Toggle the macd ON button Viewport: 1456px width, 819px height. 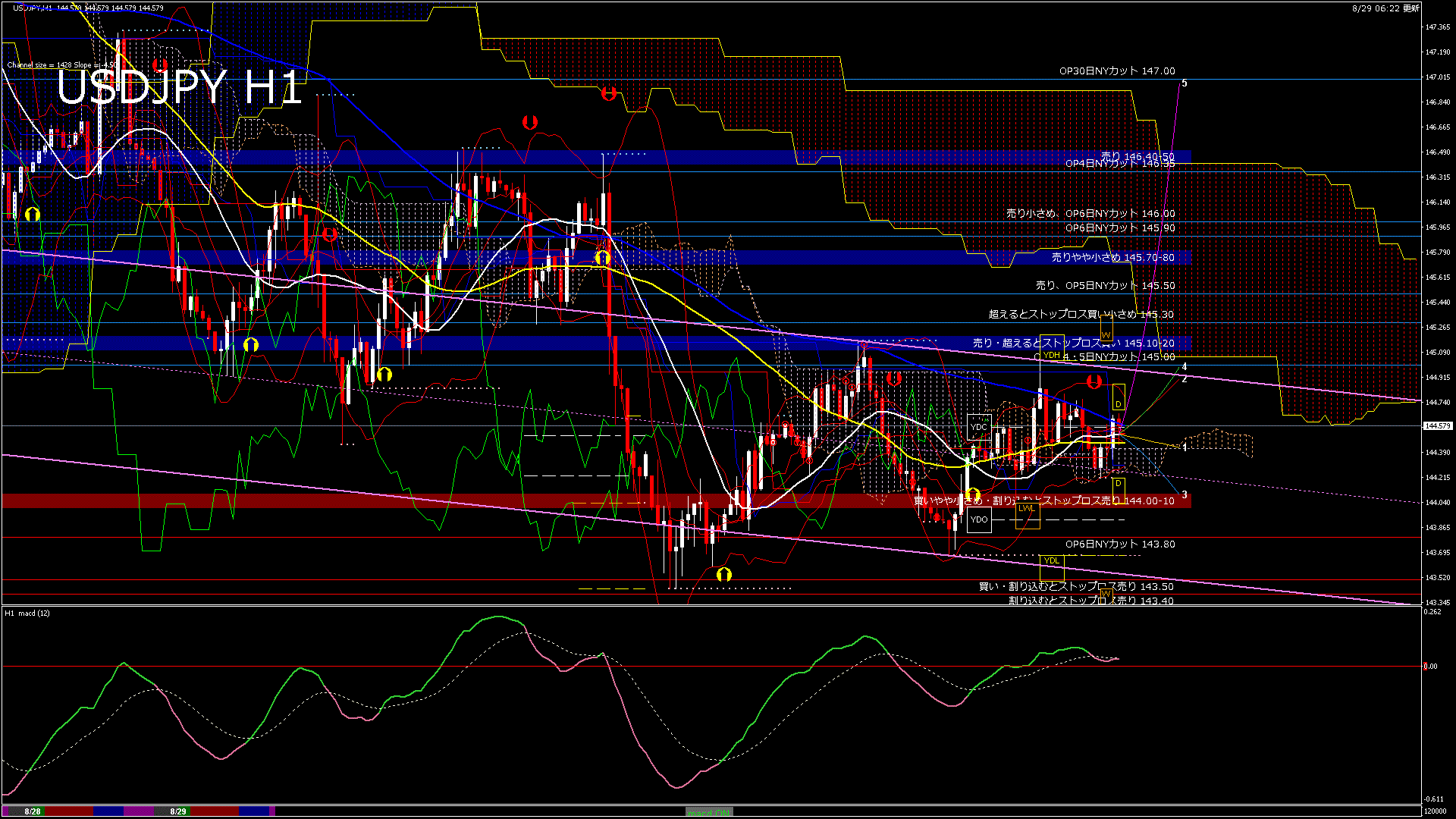point(709,812)
